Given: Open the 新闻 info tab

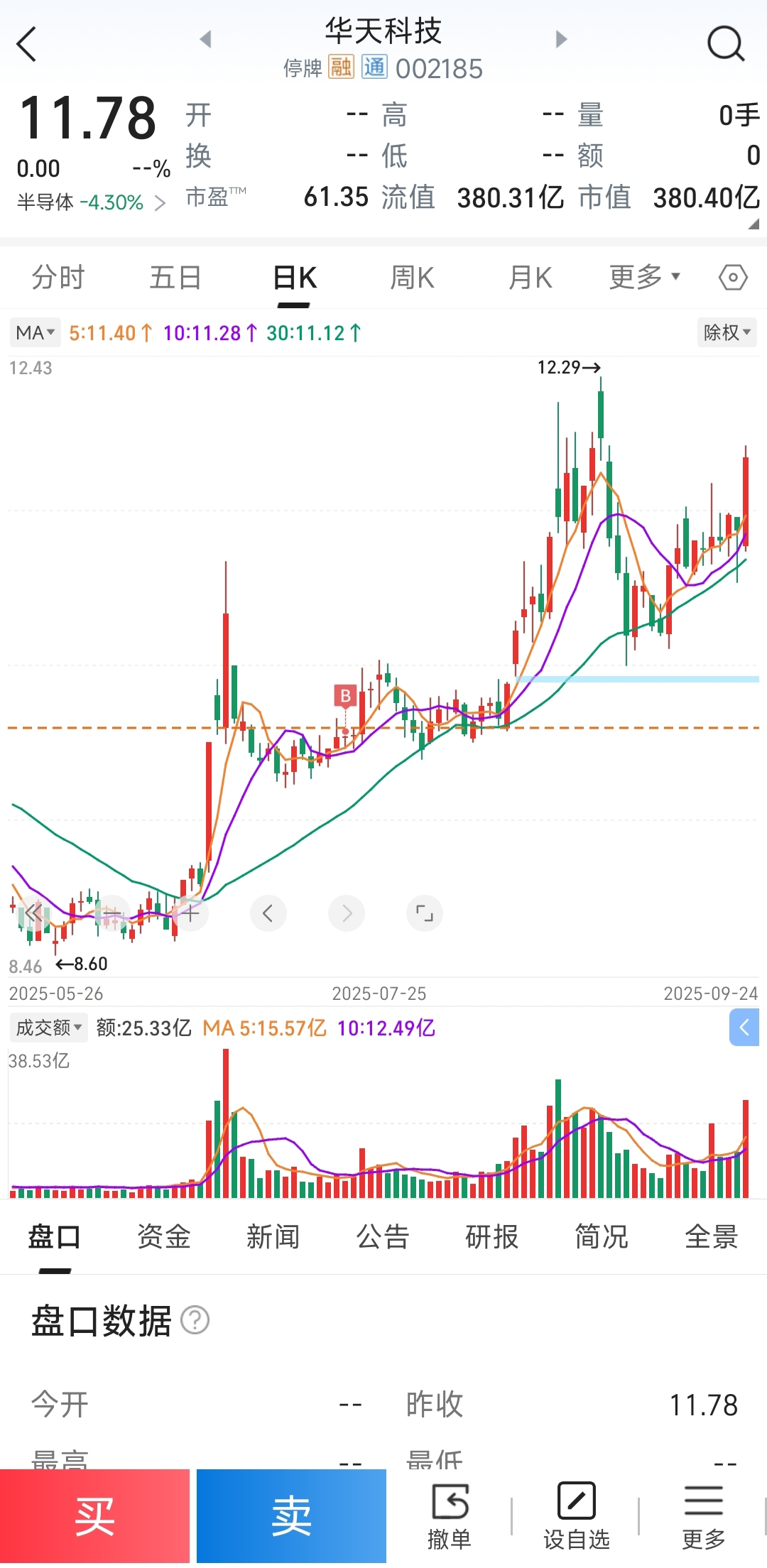Looking at the screenshot, I should click(273, 1237).
